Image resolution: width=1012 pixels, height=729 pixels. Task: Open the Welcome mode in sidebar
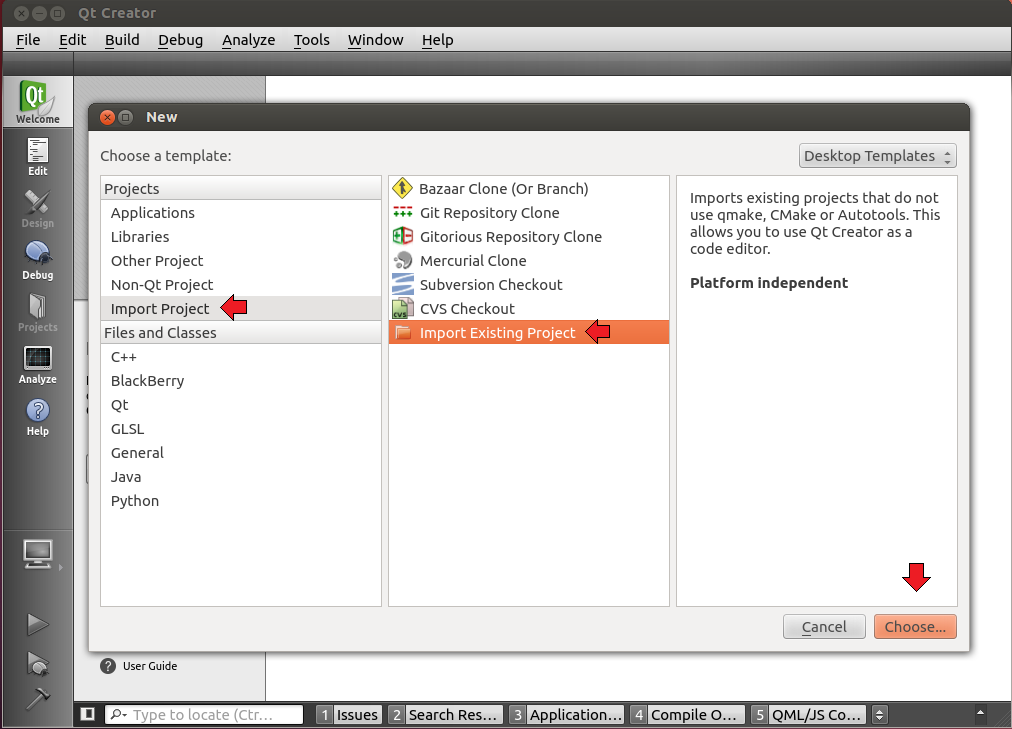click(x=37, y=102)
